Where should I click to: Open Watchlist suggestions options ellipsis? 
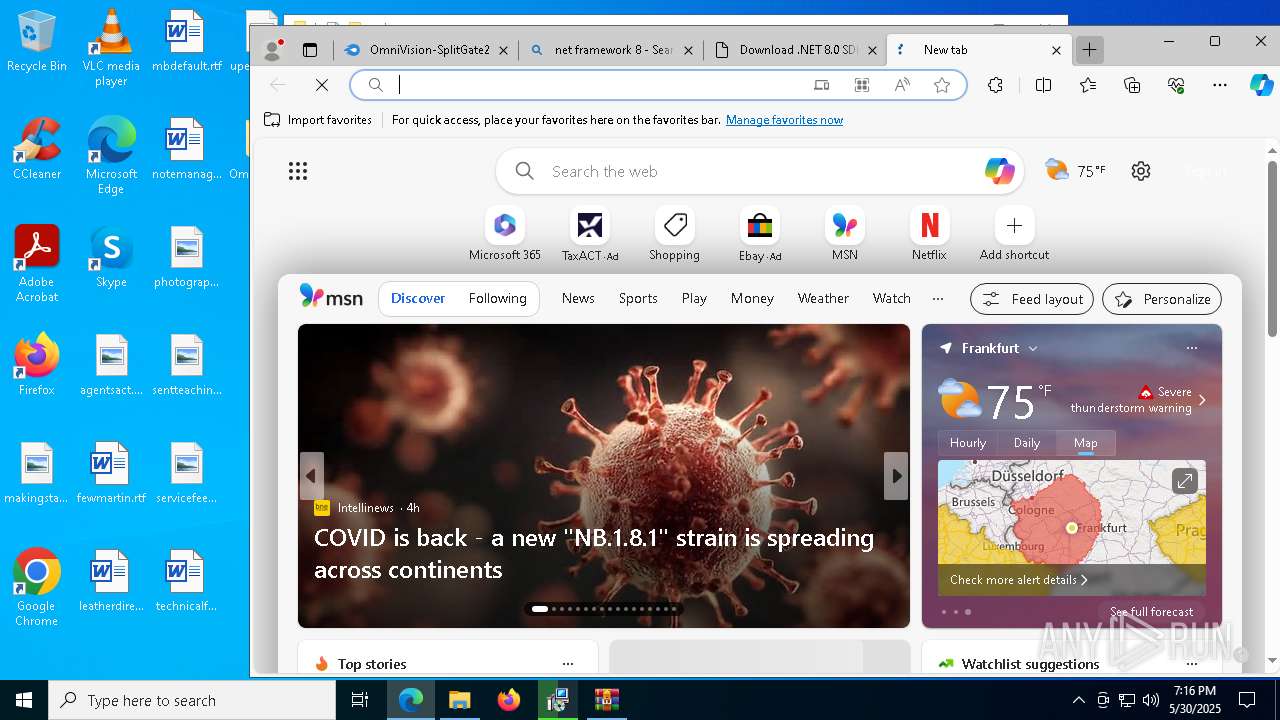[1191, 664]
